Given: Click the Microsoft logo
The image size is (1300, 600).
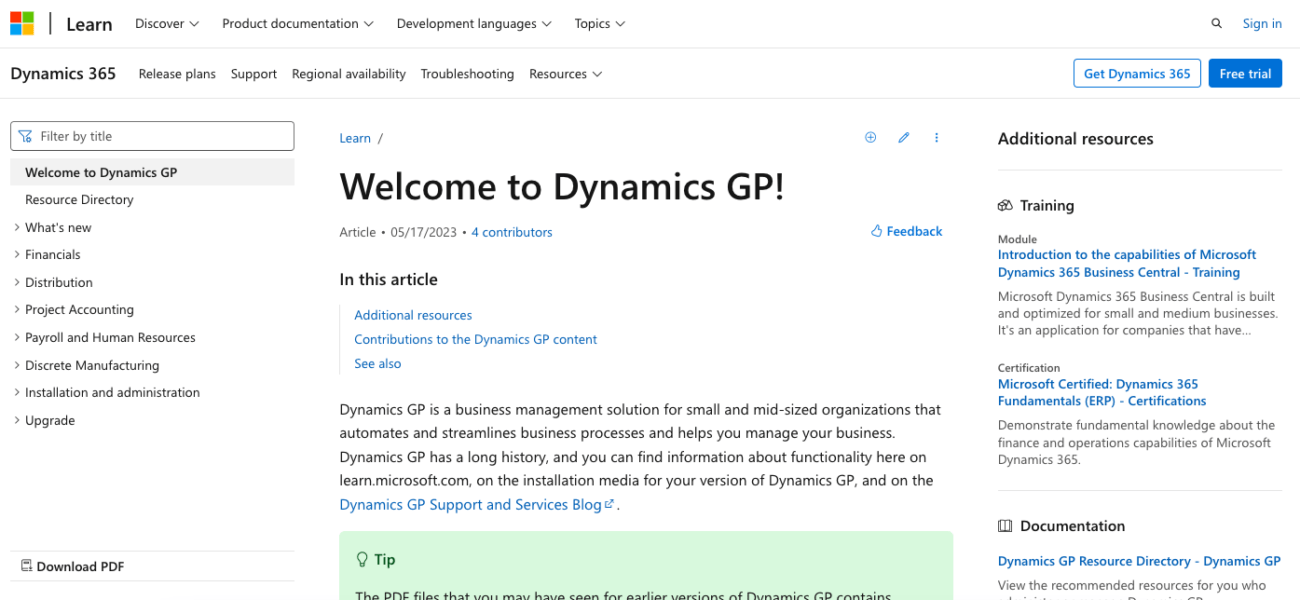Looking at the screenshot, I should pos(22,24).
